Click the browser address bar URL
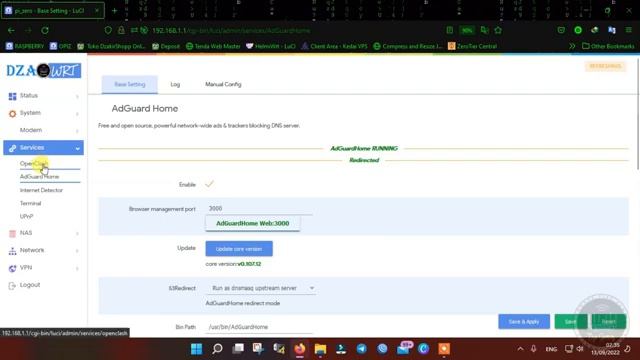640x360 pixels. 231,31
